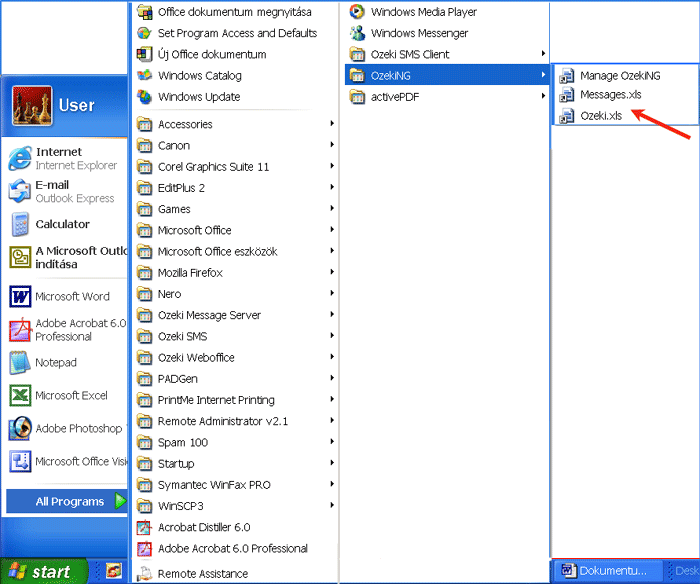This screenshot has height=584, width=700.
Task: Open Windows Media Player icon
Action: coord(357,12)
